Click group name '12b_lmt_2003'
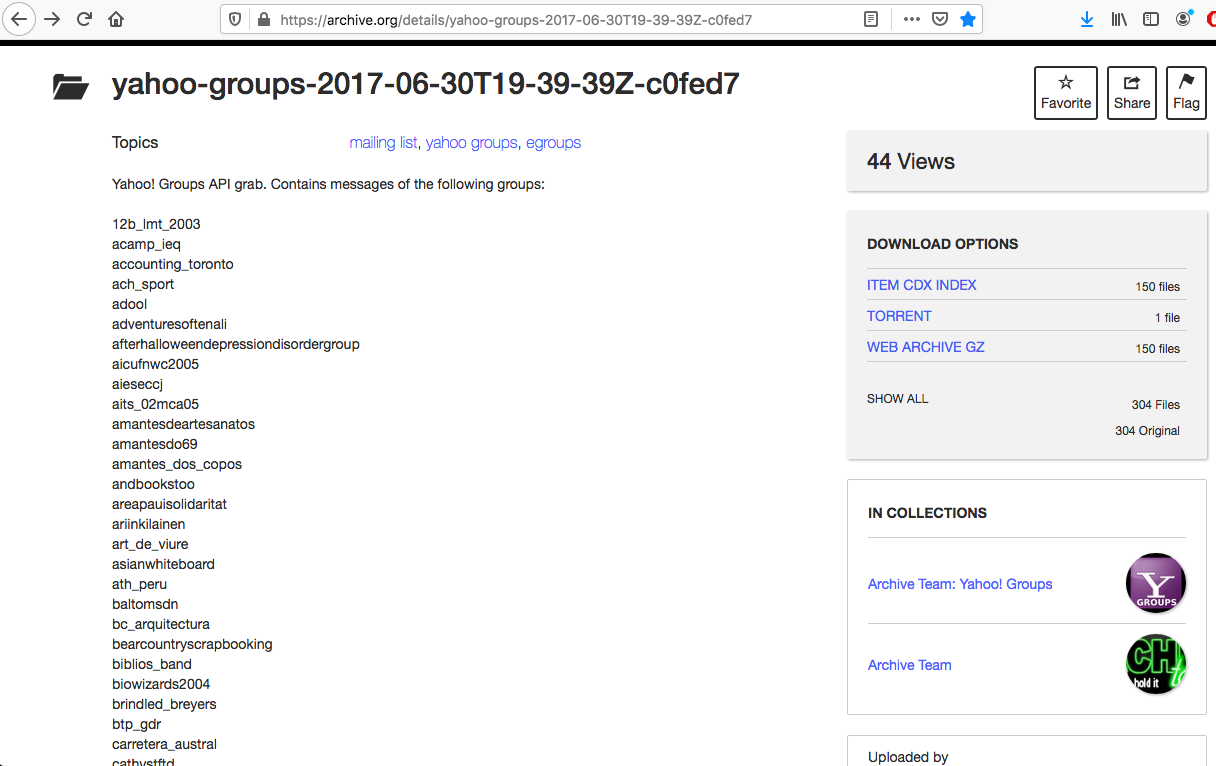Image resolution: width=1216 pixels, height=766 pixels. click(156, 224)
